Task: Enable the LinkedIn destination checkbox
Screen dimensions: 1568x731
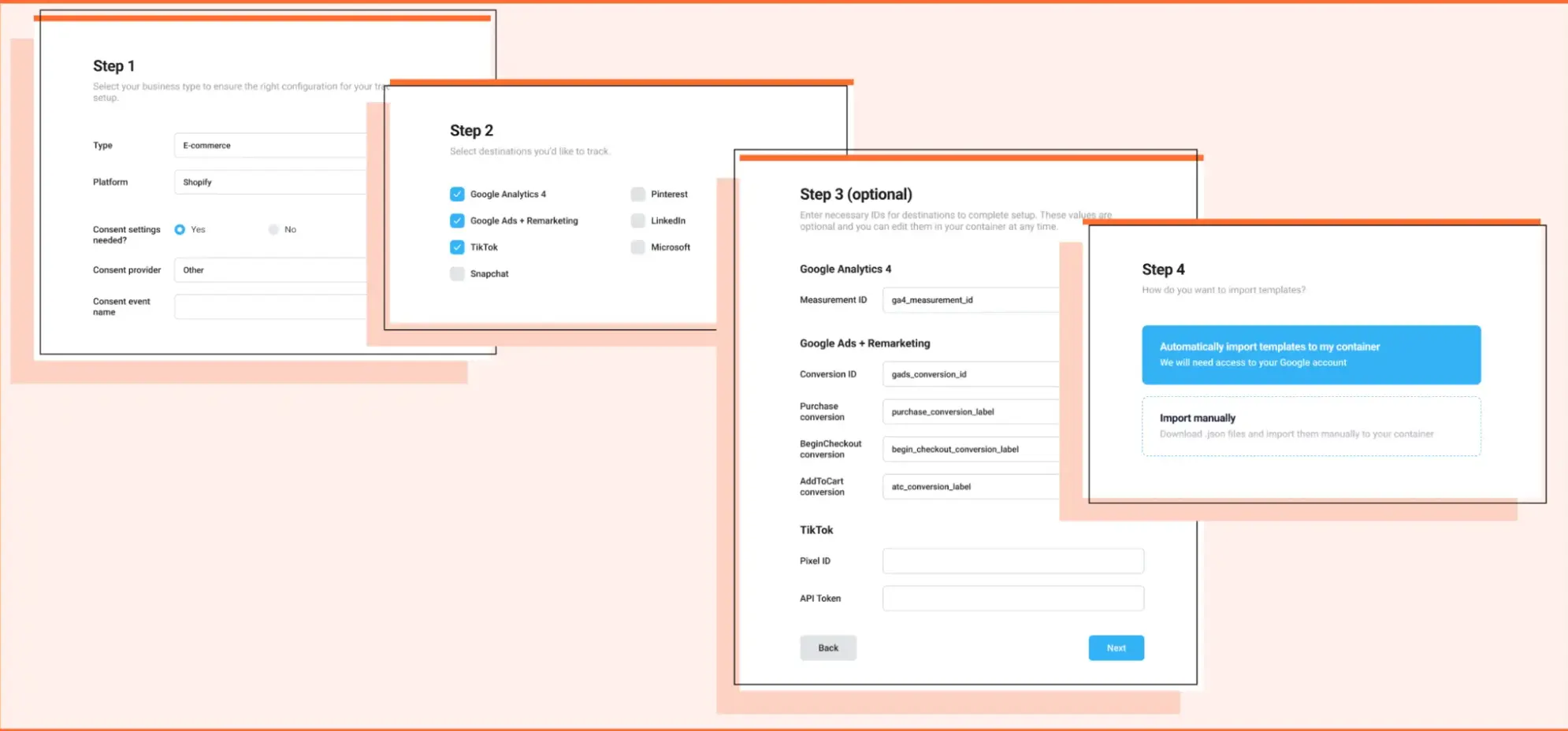Action: click(x=638, y=221)
